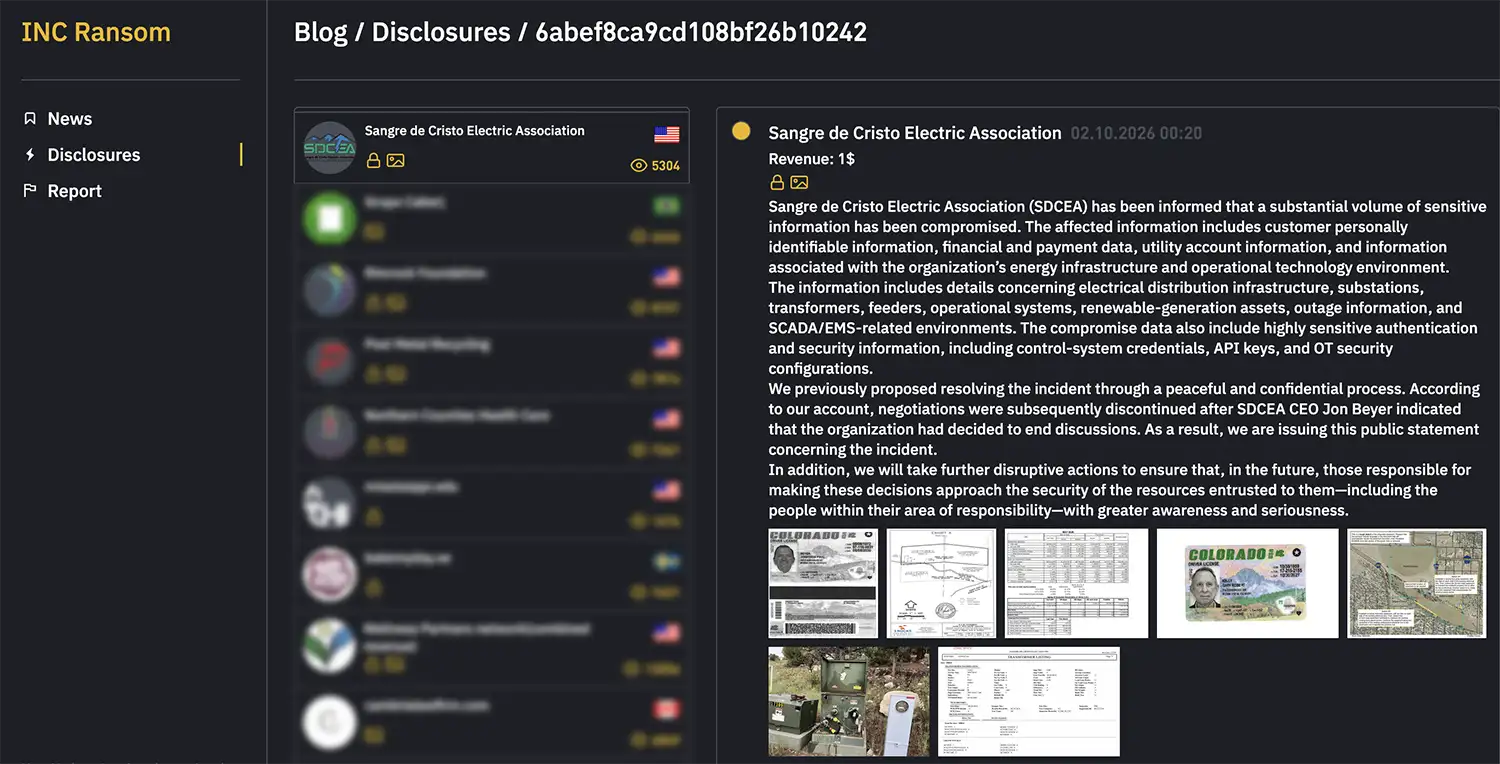Click US flag icon on Sangre de Cristo card
Image resolution: width=1500 pixels, height=764 pixels.
(x=667, y=134)
